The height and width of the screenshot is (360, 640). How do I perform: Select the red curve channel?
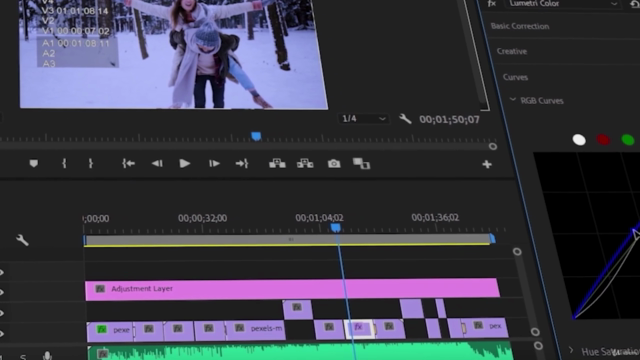click(603, 140)
